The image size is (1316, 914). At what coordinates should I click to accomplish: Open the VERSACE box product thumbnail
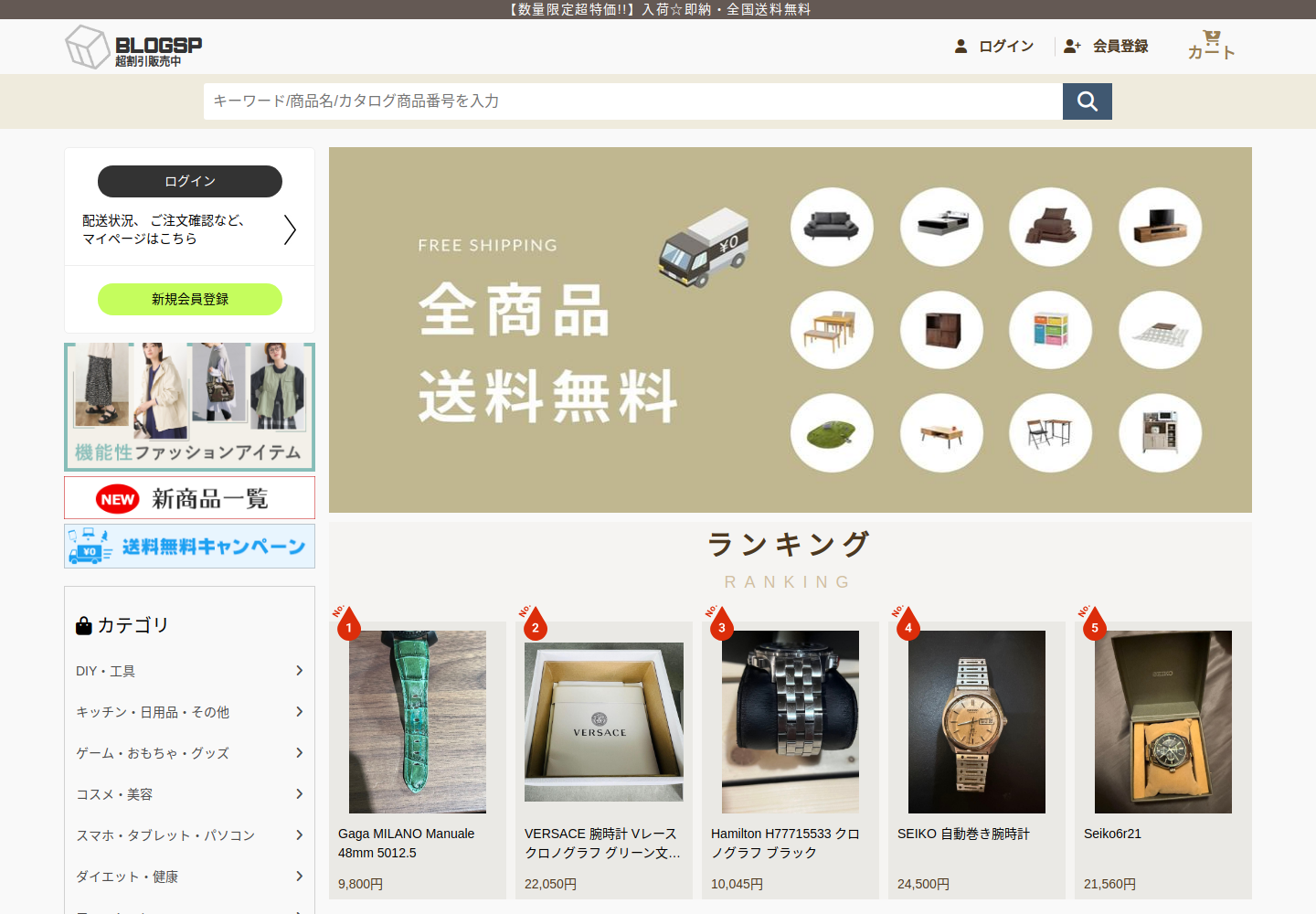[x=604, y=722]
